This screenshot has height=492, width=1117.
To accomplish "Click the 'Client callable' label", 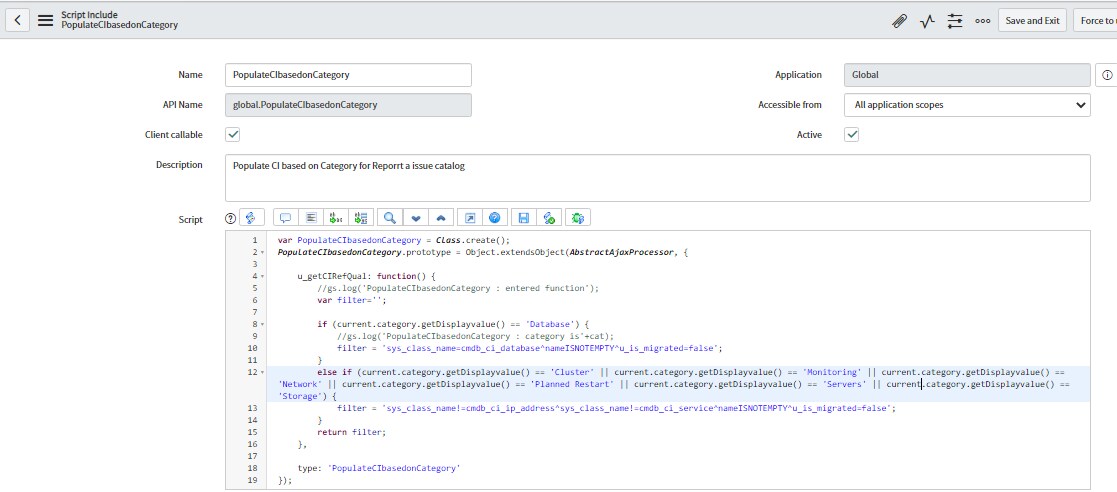I will pos(174,135).
